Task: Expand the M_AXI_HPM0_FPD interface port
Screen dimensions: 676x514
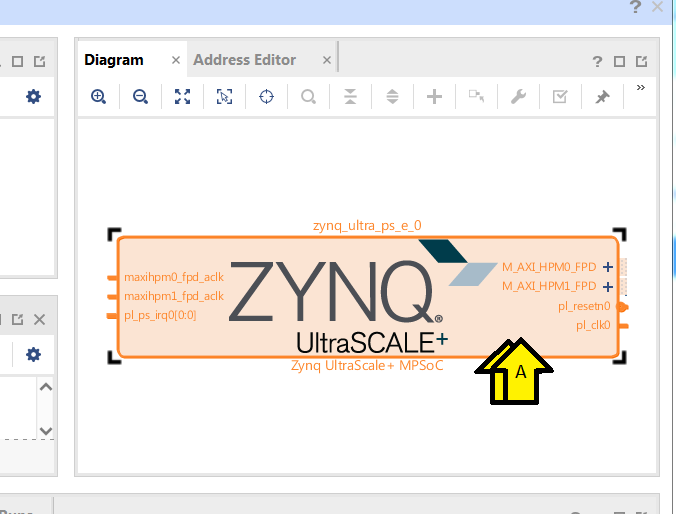Action: point(608,267)
